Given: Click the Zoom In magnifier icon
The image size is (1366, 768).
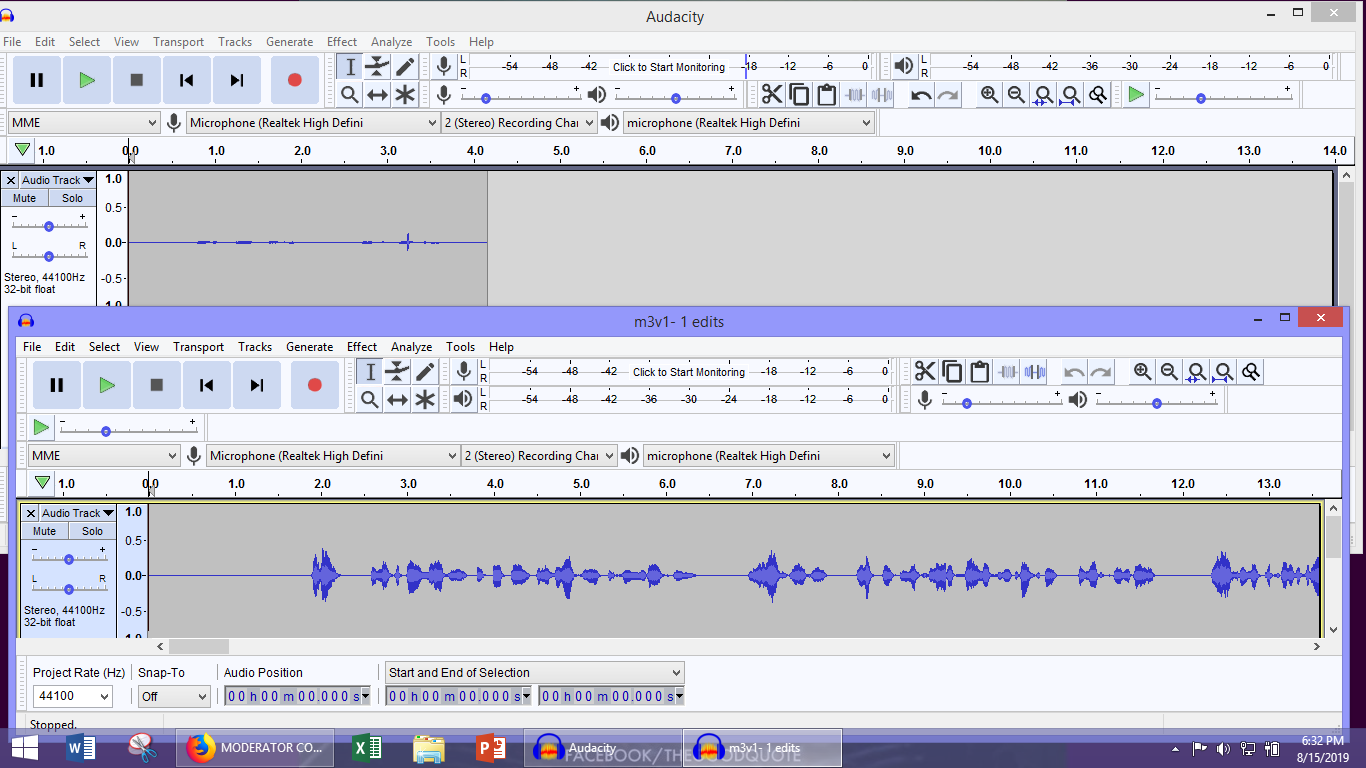Looking at the screenshot, I should (x=988, y=94).
